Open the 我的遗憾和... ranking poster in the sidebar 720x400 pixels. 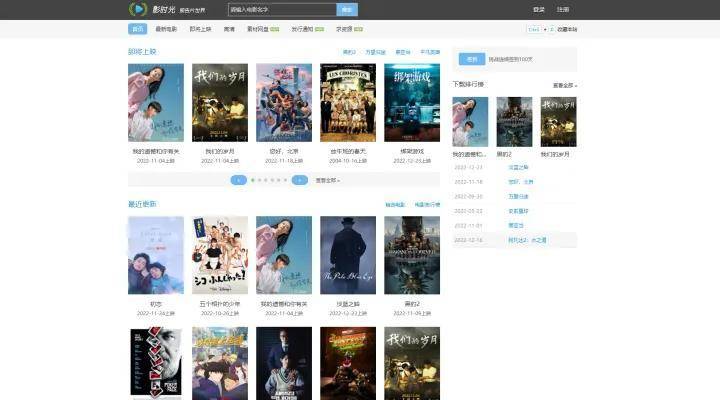(x=470, y=122)
